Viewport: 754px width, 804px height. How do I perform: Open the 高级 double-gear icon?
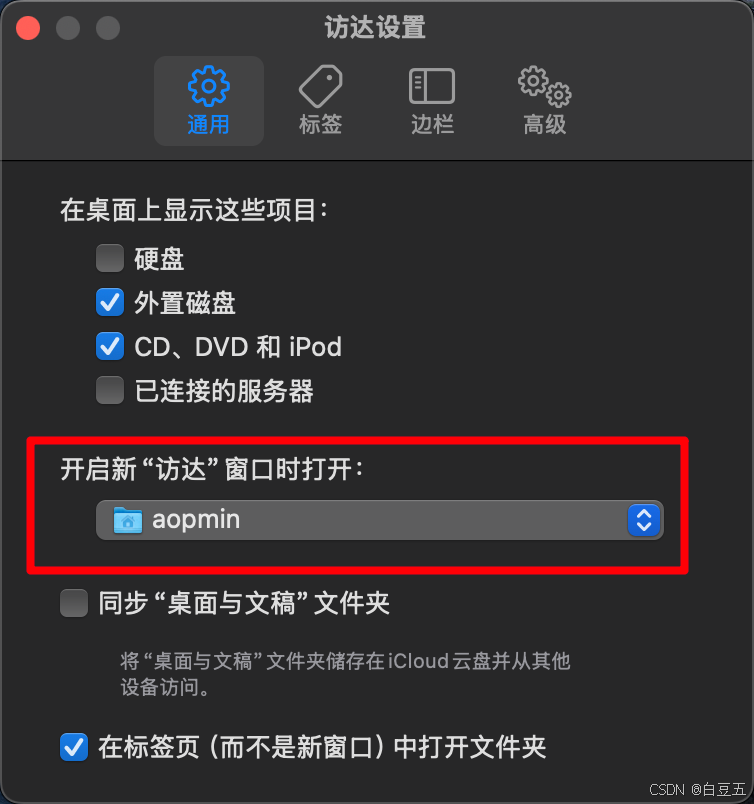coord(544,86)
